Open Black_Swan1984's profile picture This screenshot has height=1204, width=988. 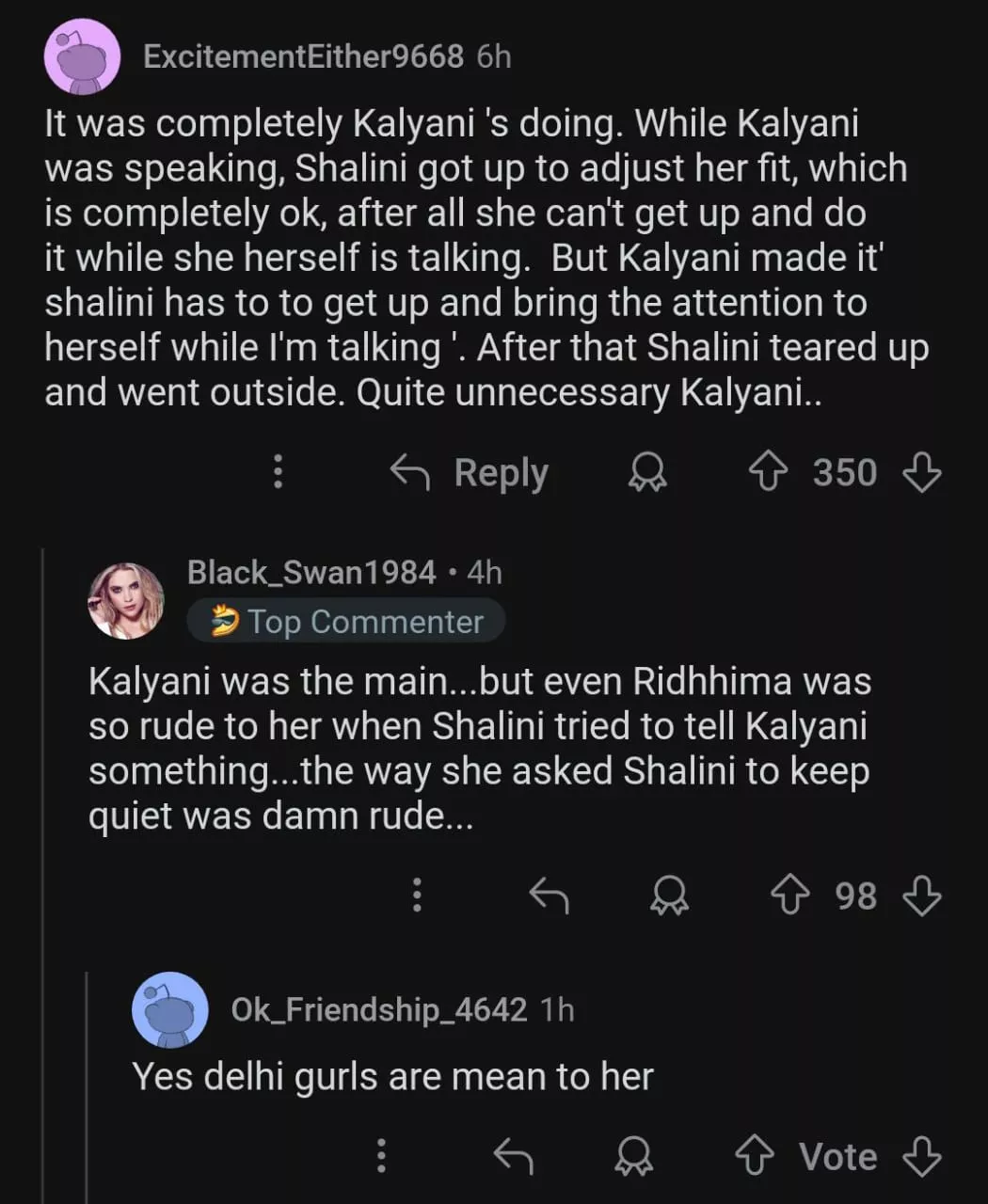pyautogui.click(x=126, y=600)
